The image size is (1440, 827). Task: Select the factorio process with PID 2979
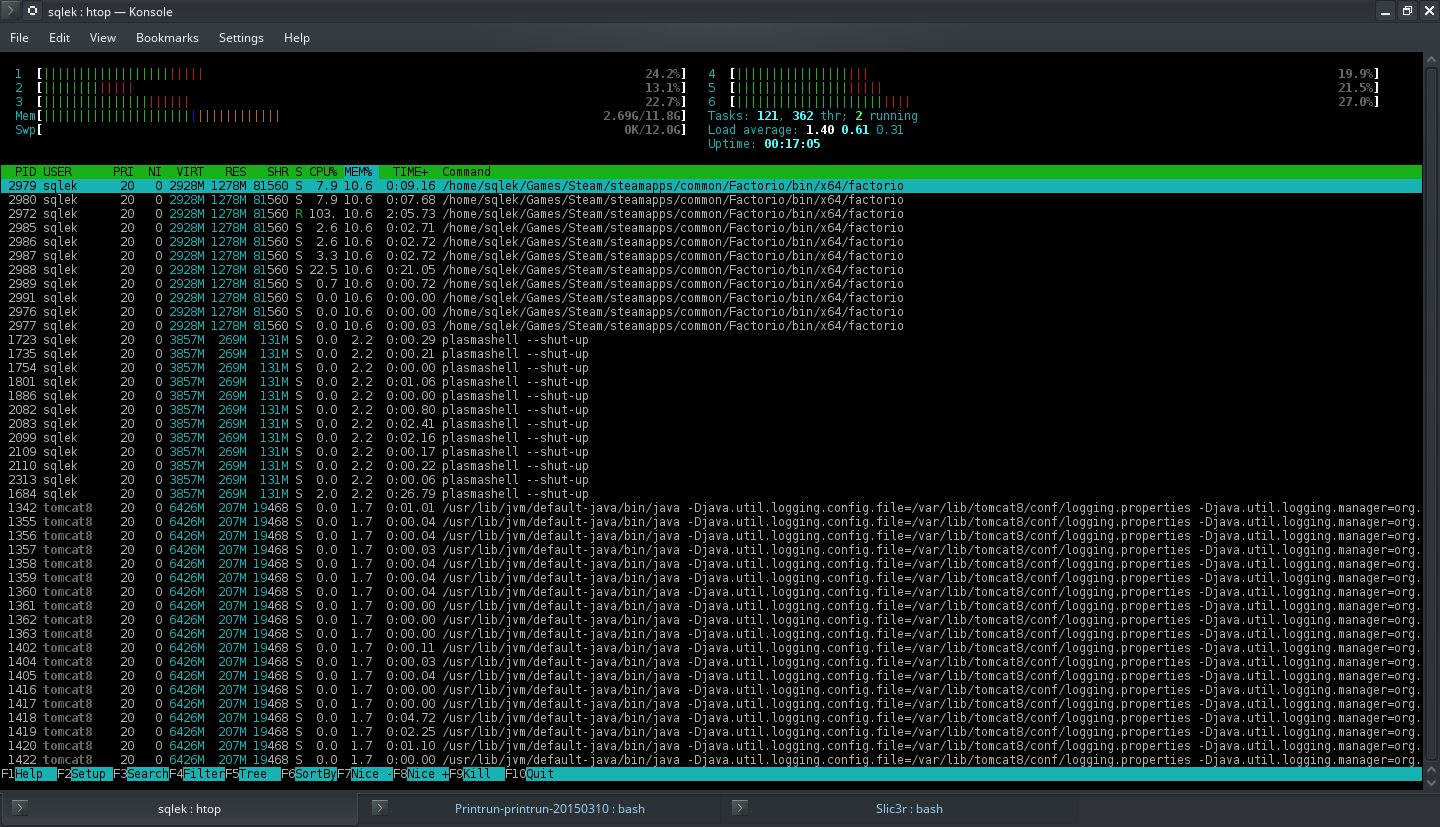click(x=711, y=186)
